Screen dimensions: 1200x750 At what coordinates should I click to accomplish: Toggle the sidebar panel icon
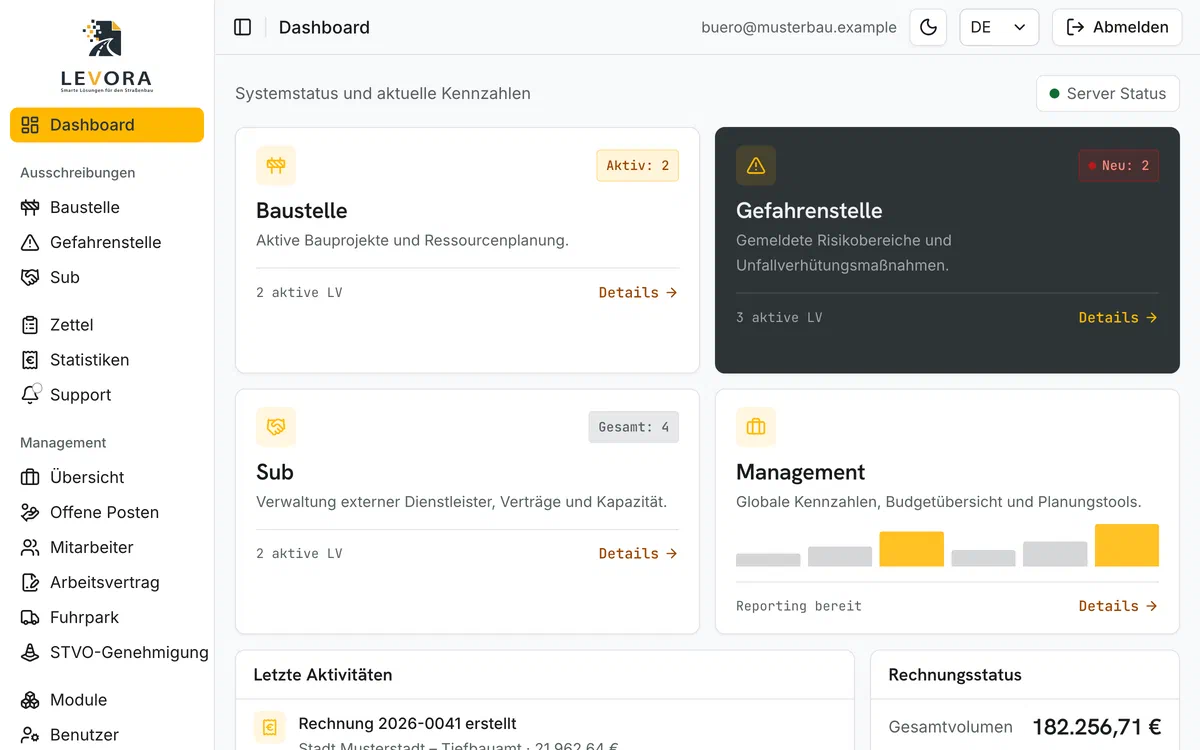[x=242, y=27]
